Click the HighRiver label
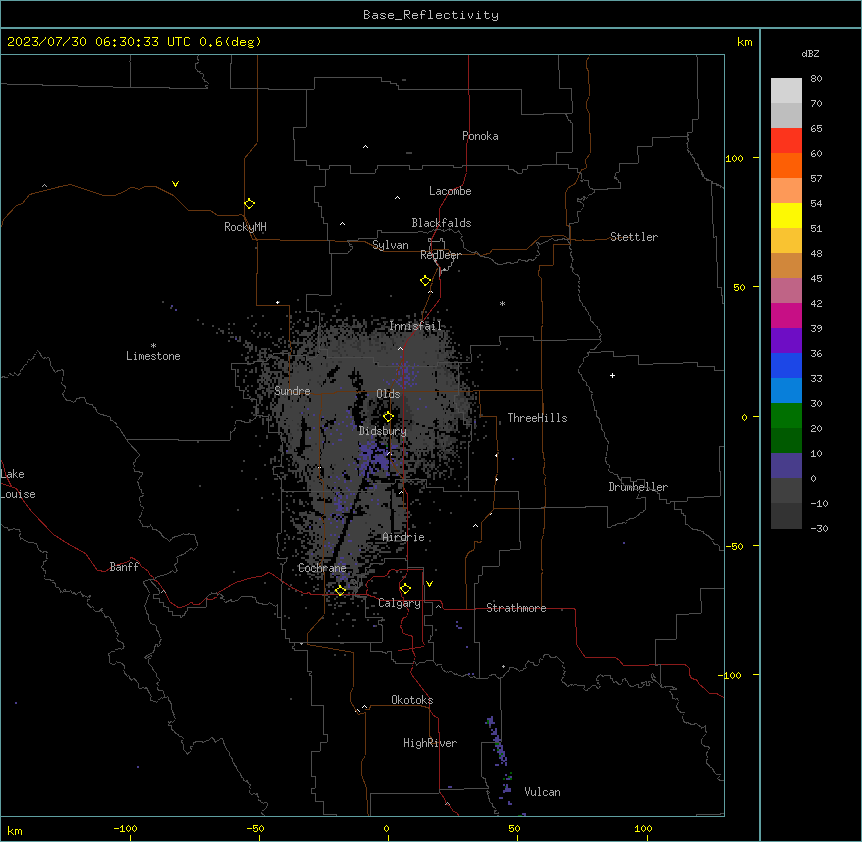Viewport: 862px width, 842px height. click(430, 743)
